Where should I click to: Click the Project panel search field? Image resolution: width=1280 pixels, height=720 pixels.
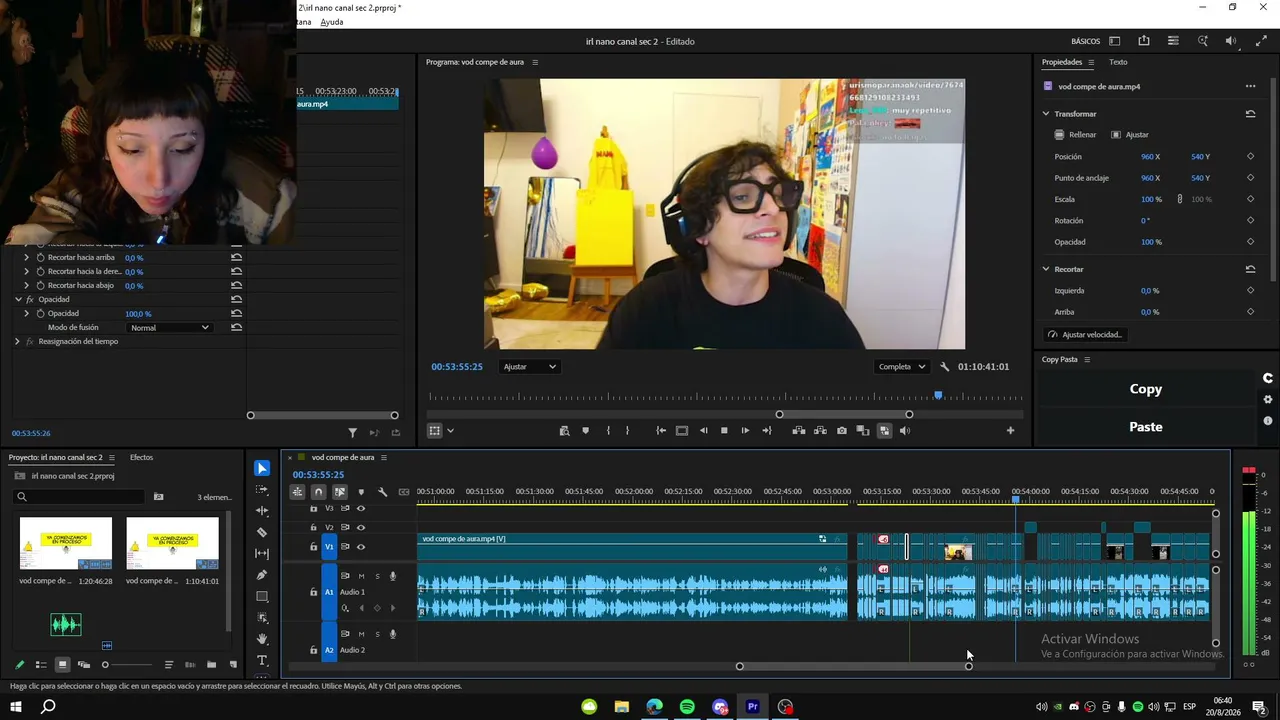click(x=80, y=497)
